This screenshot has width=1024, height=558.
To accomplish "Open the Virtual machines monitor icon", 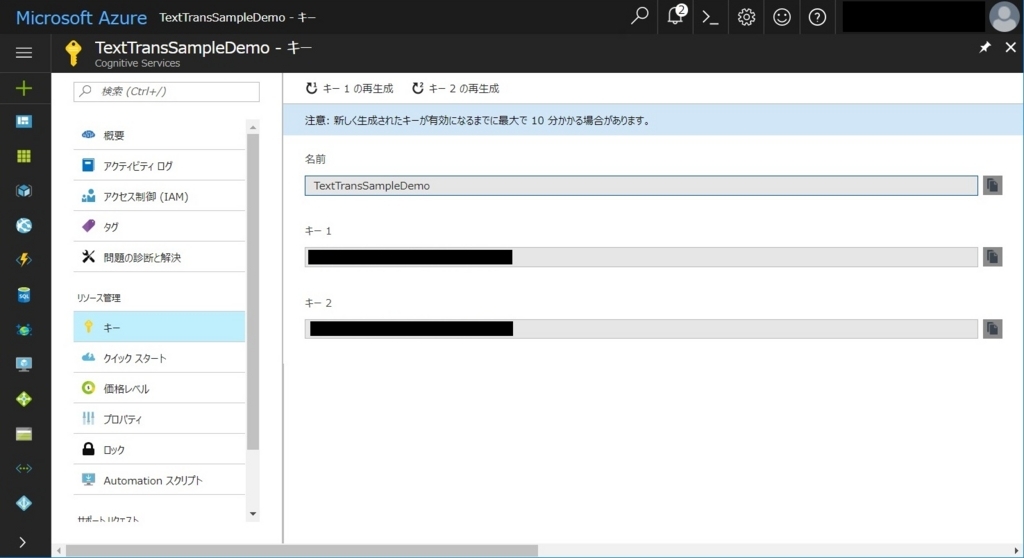I will tap(24, 364).
